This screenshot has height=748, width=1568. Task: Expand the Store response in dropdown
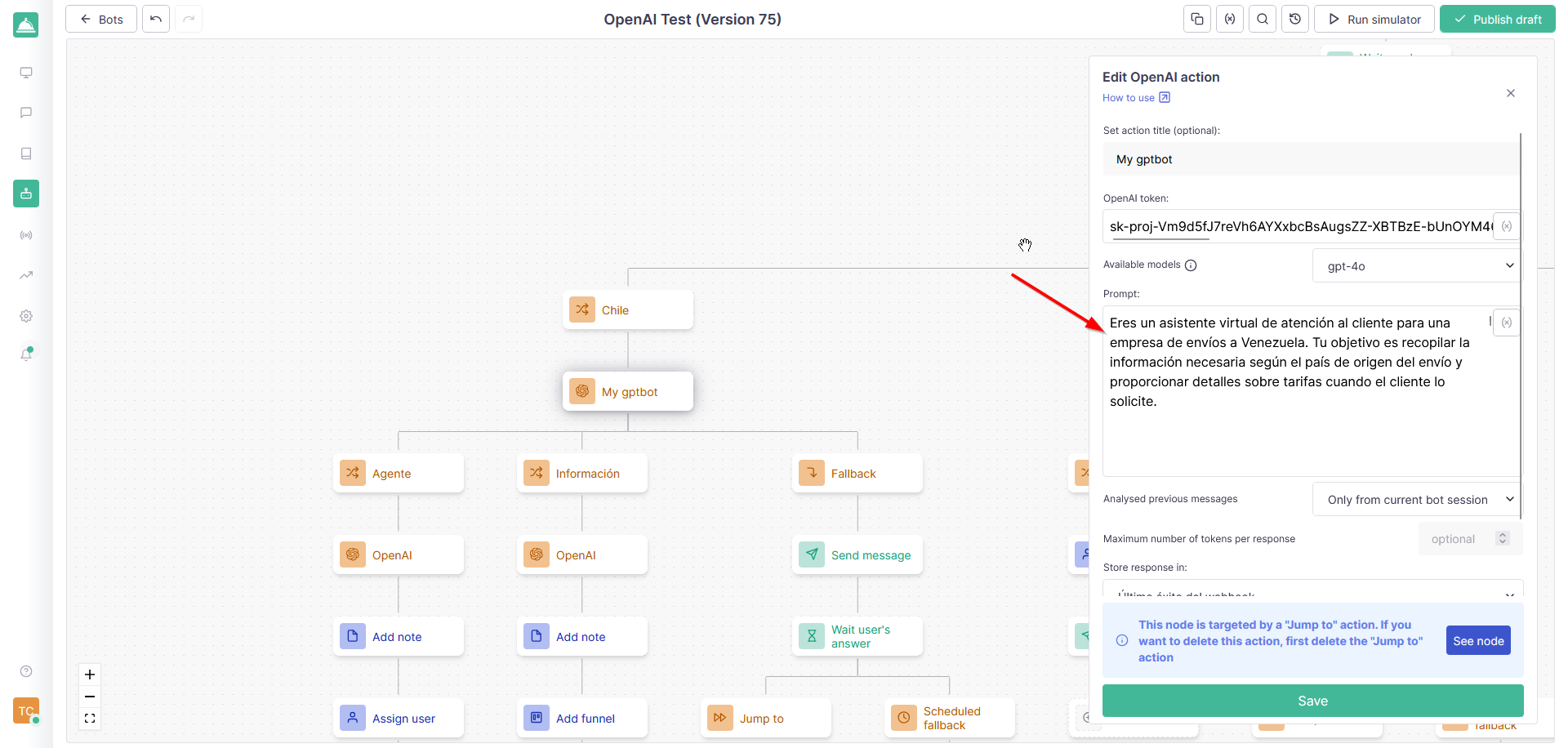point(1312,591)
